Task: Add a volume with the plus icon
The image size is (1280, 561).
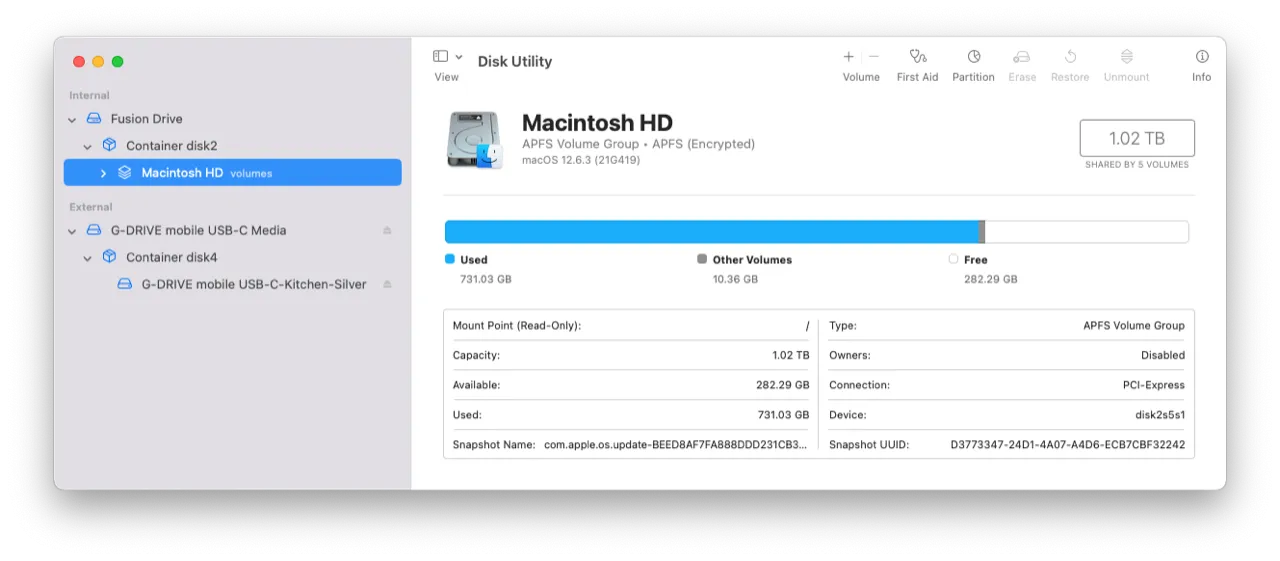Action: (x=849, y=57)
